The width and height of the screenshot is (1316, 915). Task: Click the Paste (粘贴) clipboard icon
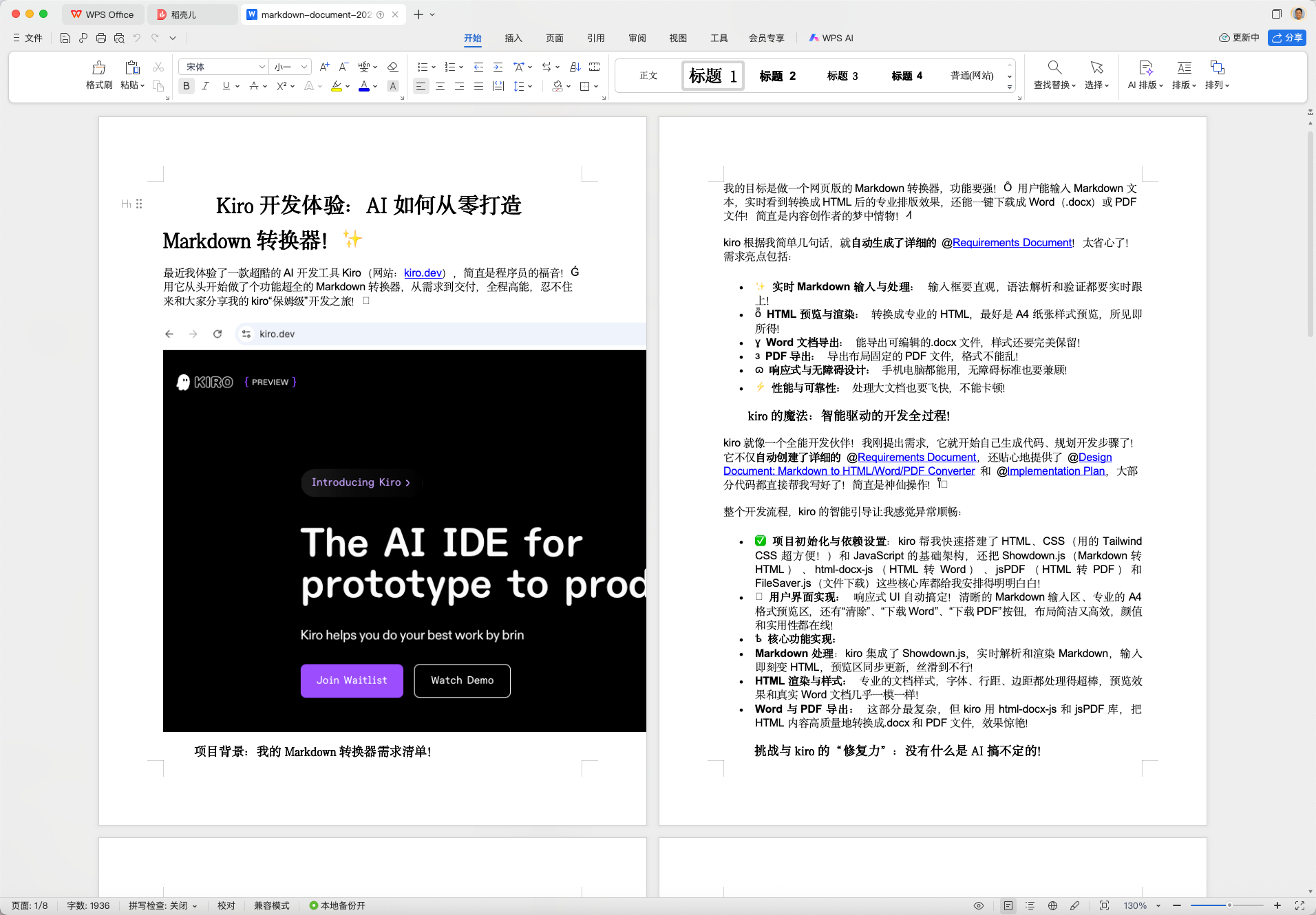[132, 67]
